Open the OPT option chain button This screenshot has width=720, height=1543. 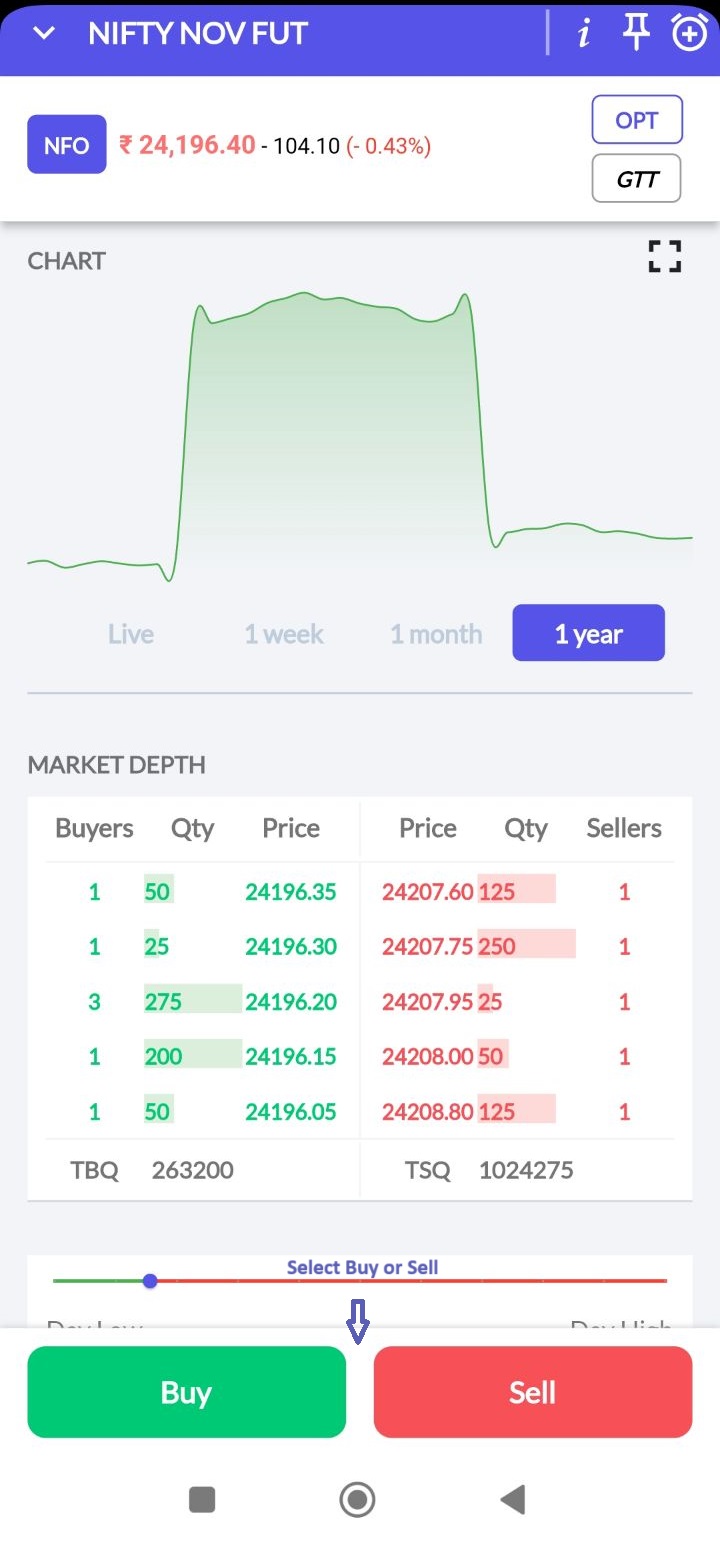click(637, 121)
